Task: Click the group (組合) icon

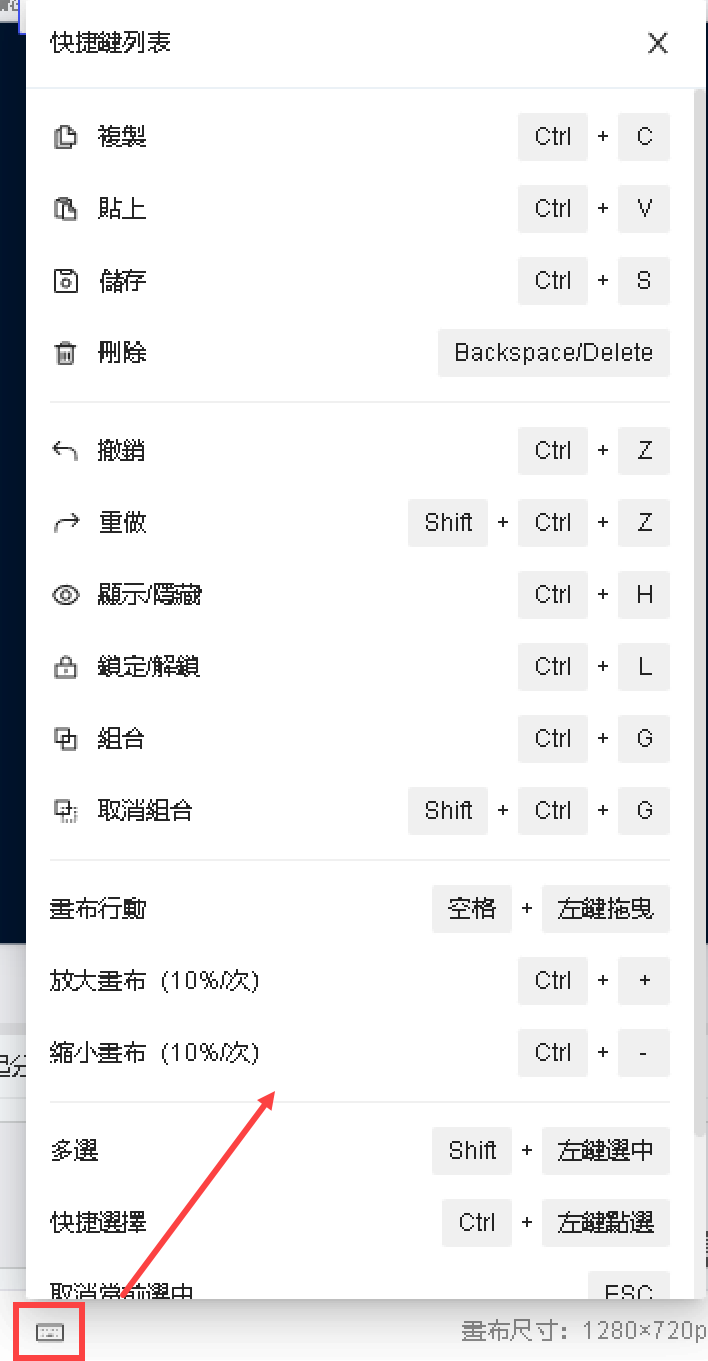Action: click(65, 739)
